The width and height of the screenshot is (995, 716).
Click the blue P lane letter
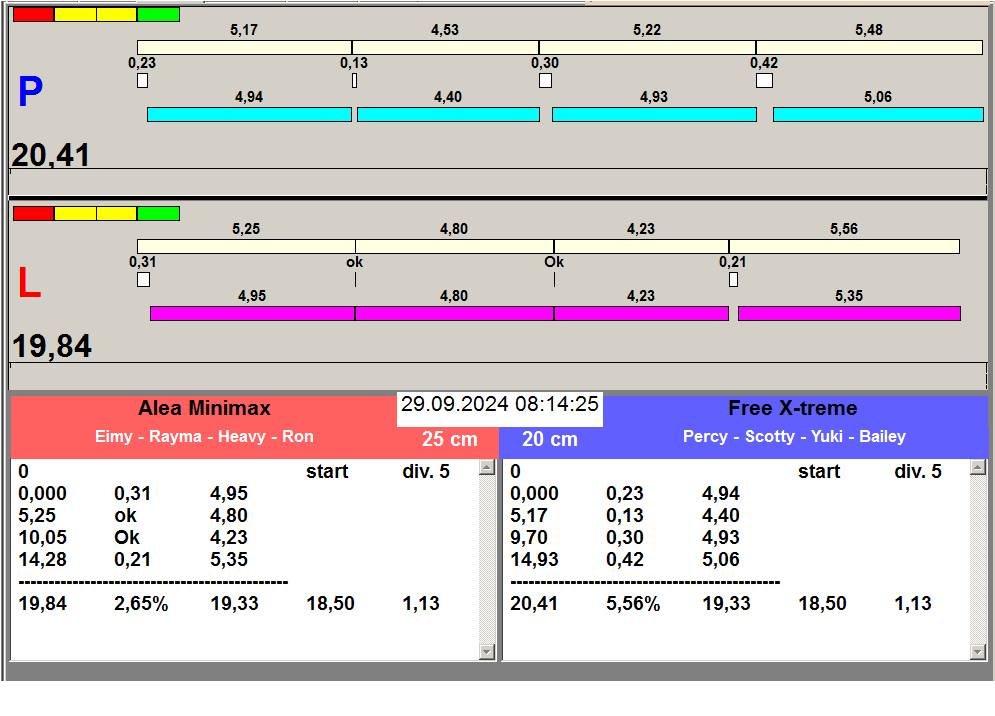coord(30,94)
